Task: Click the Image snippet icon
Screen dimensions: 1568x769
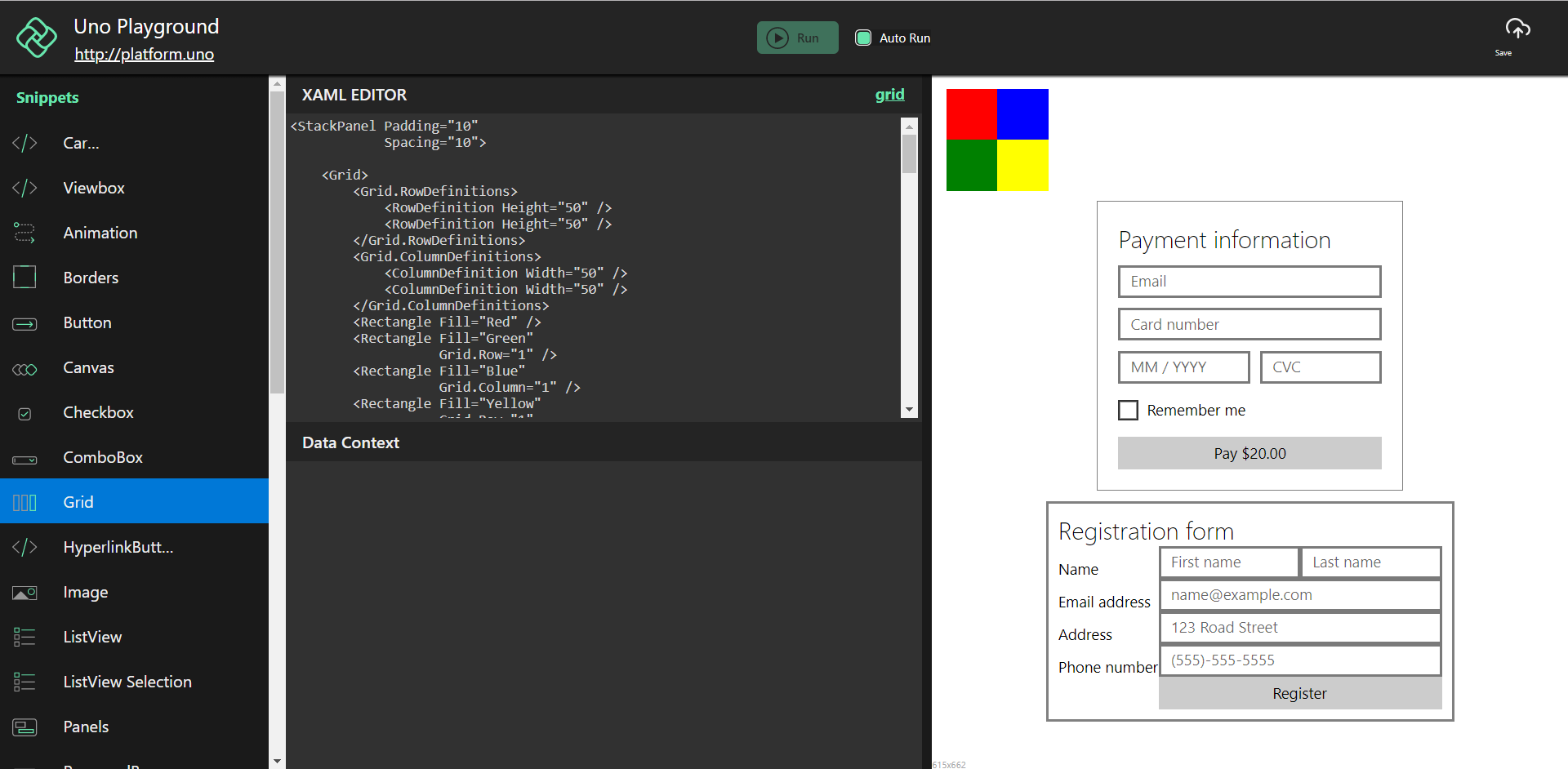Action: pyautogui.click(x=24, y=593)
